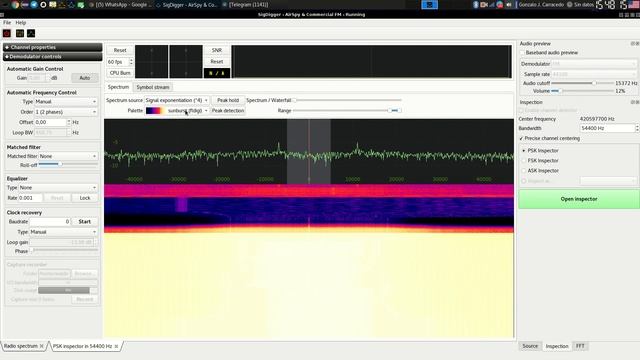Image resolution: width=640 pixels, height=360 pixels.
Task: Click the third toolbar icon with the line chart
Action: point(31,33)
